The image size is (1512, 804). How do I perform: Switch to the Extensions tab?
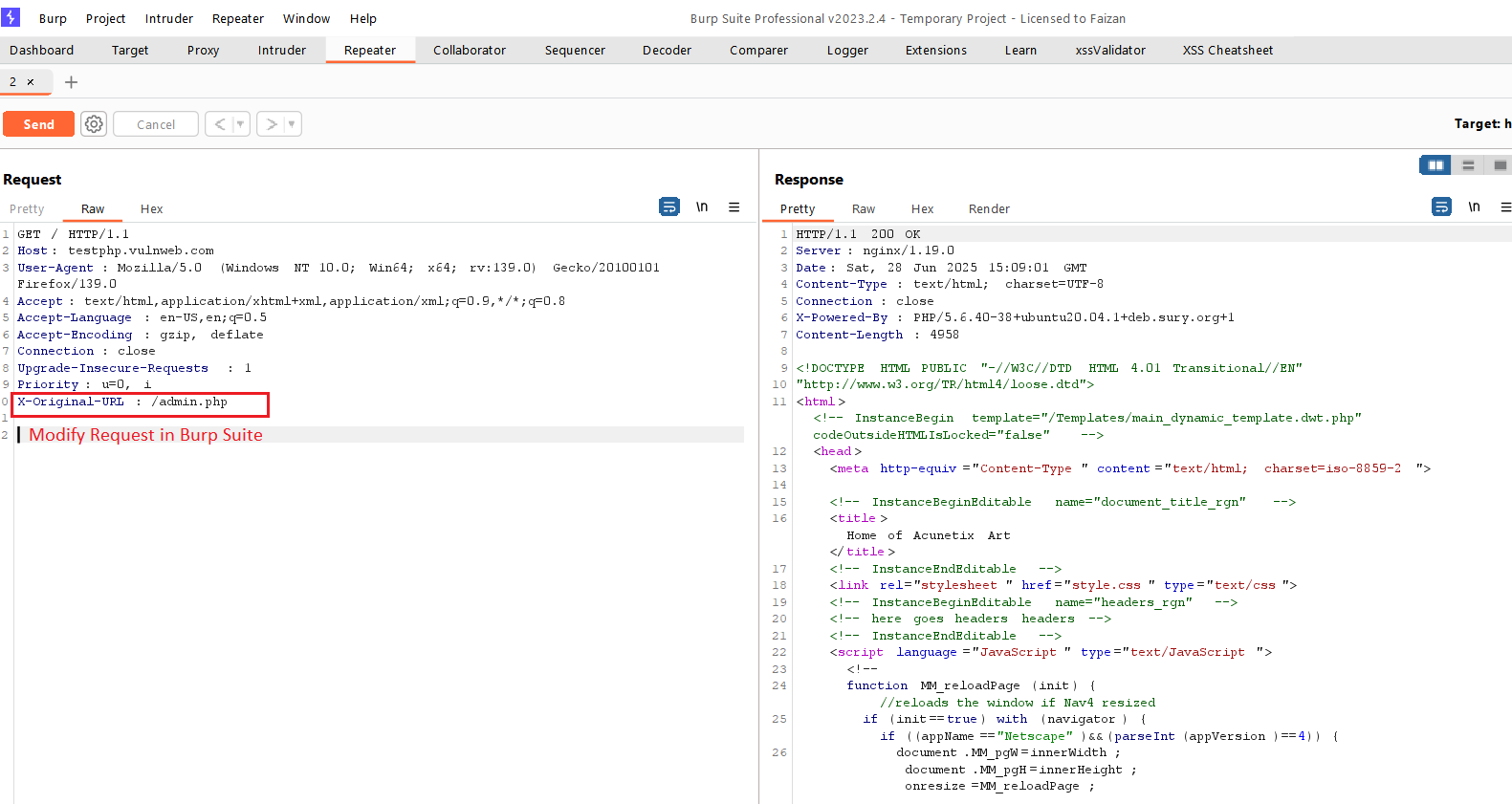[x=936, y=50]
